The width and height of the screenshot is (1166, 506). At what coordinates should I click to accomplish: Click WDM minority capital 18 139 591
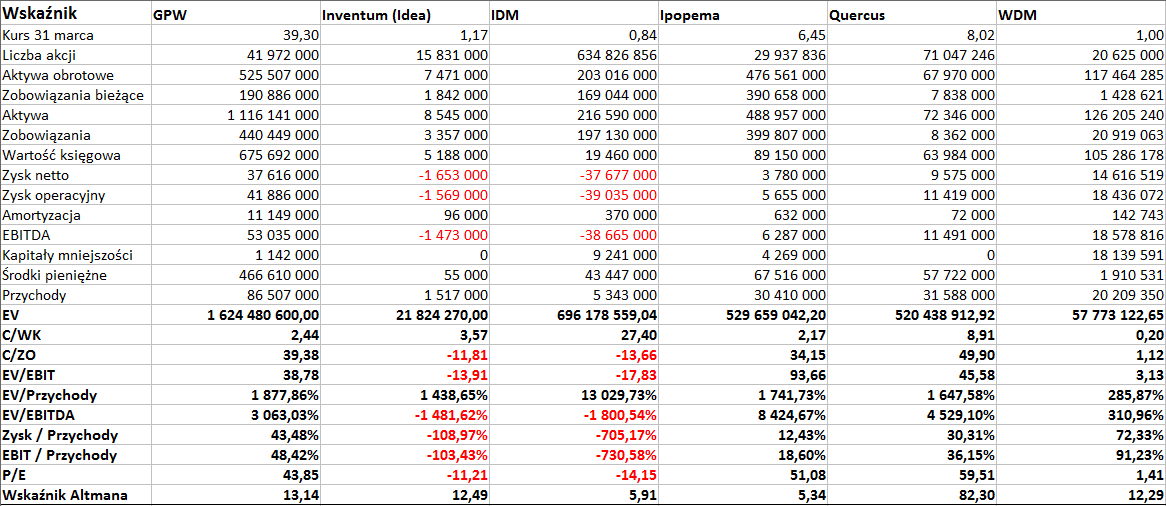click(1125, 256)
